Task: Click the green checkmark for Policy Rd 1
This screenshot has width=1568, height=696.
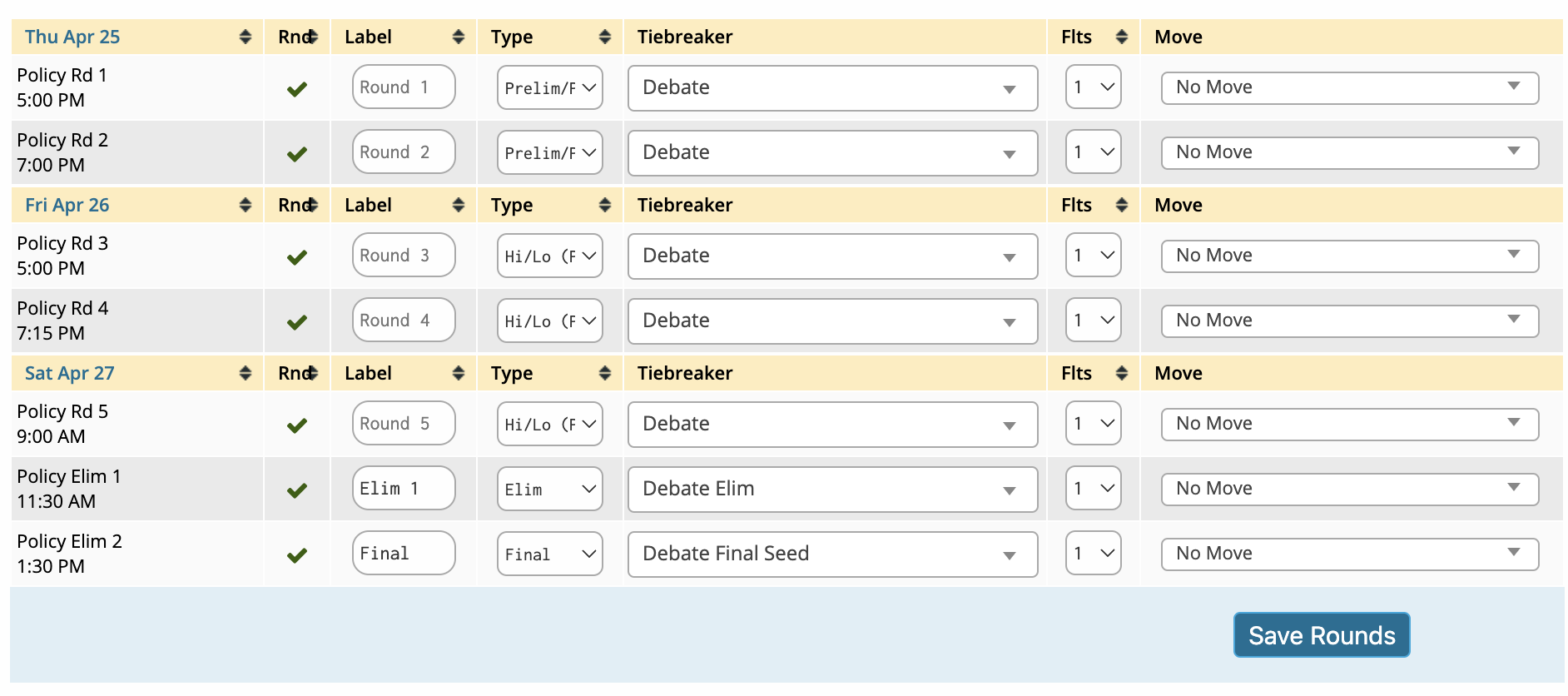Action: [297, 88]
